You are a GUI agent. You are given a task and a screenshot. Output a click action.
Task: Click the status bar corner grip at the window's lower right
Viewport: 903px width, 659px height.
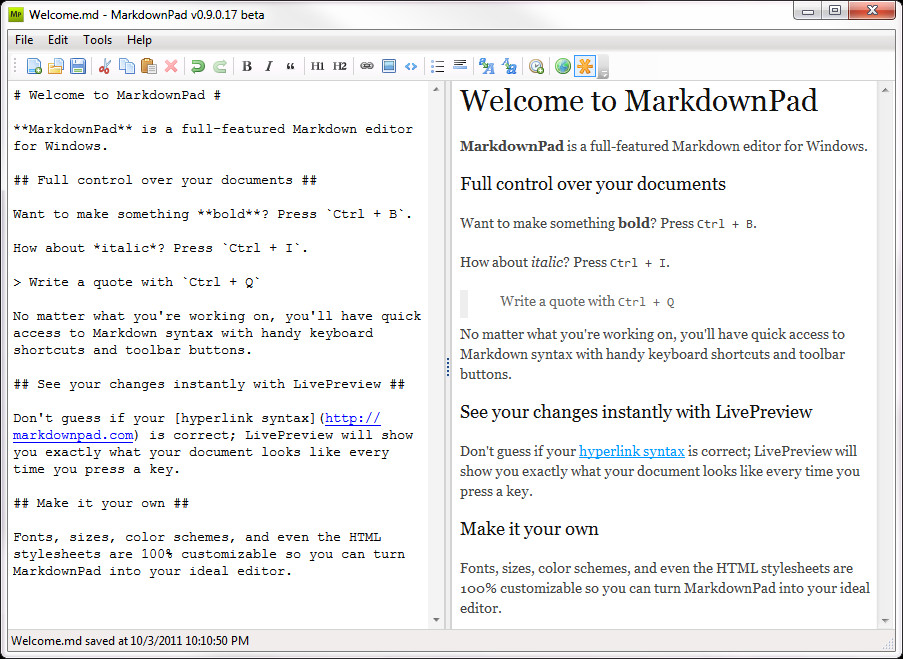[x=887, y=642]
